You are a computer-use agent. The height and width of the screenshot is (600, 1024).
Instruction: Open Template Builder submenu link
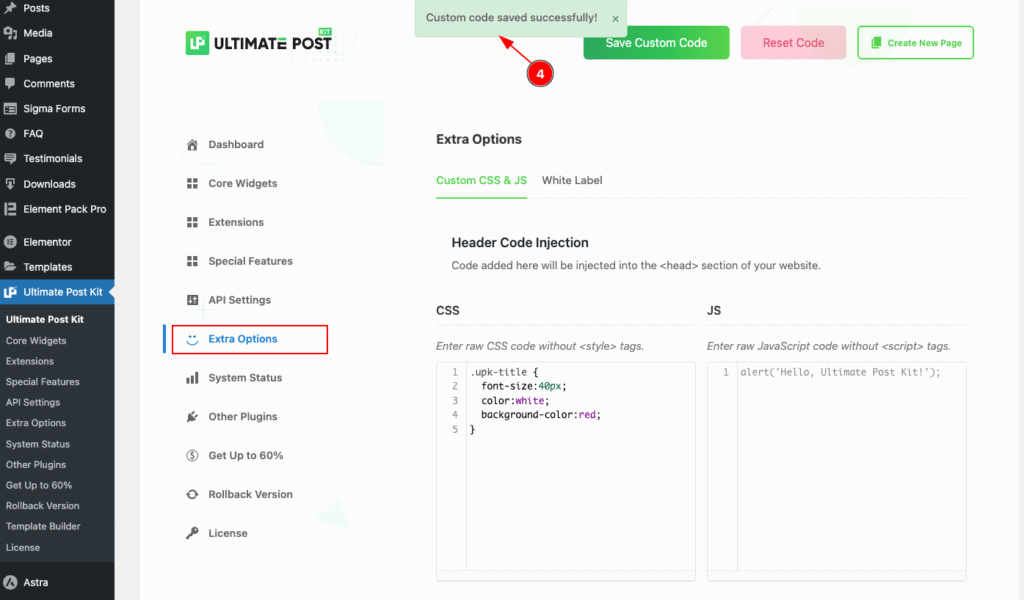(43, 526)
